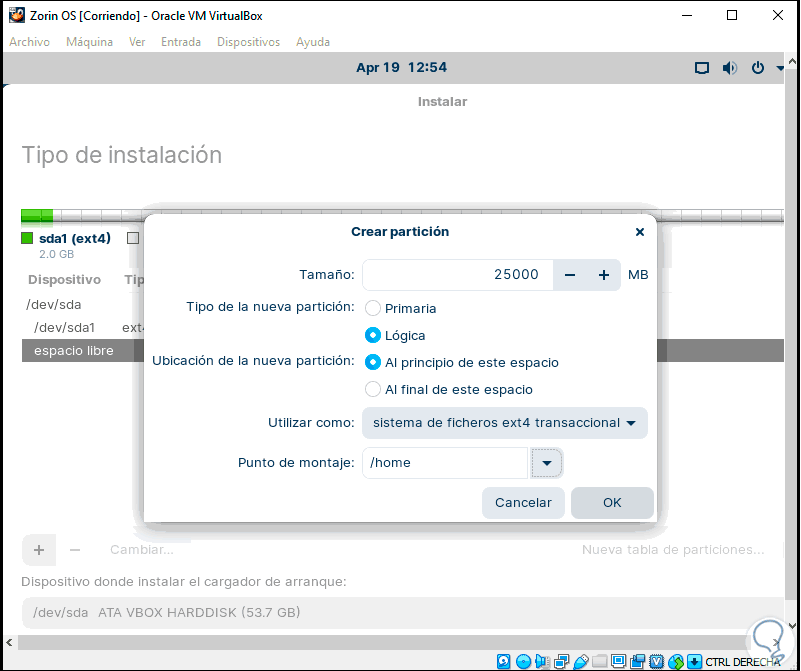
Task: Click the Tamaño size input field
Action: point(458,275)
